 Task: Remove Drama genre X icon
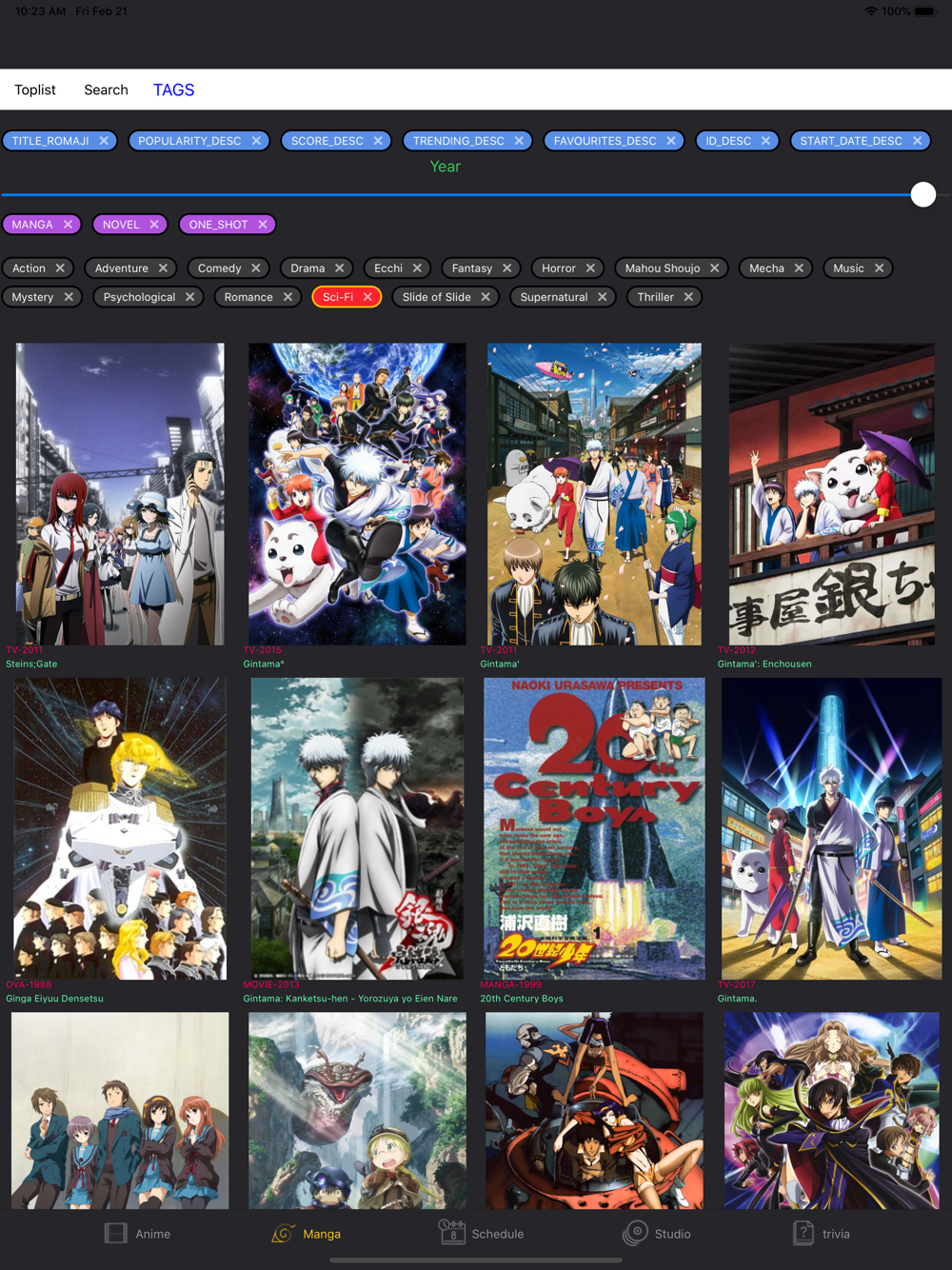(x=340, y=268)
